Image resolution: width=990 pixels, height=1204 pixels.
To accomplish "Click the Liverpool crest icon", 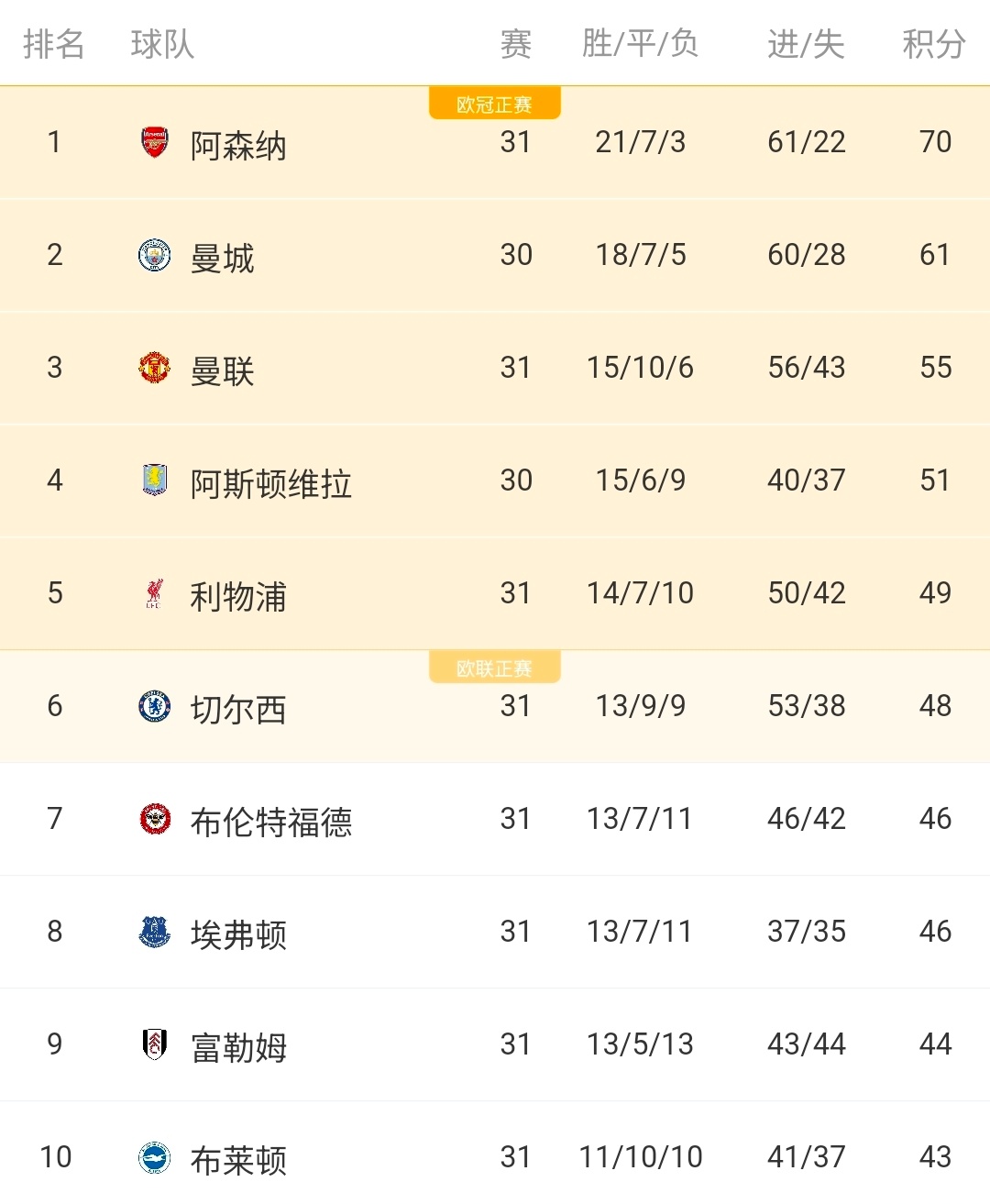I will pyautogui.click(x=154, y=593).
